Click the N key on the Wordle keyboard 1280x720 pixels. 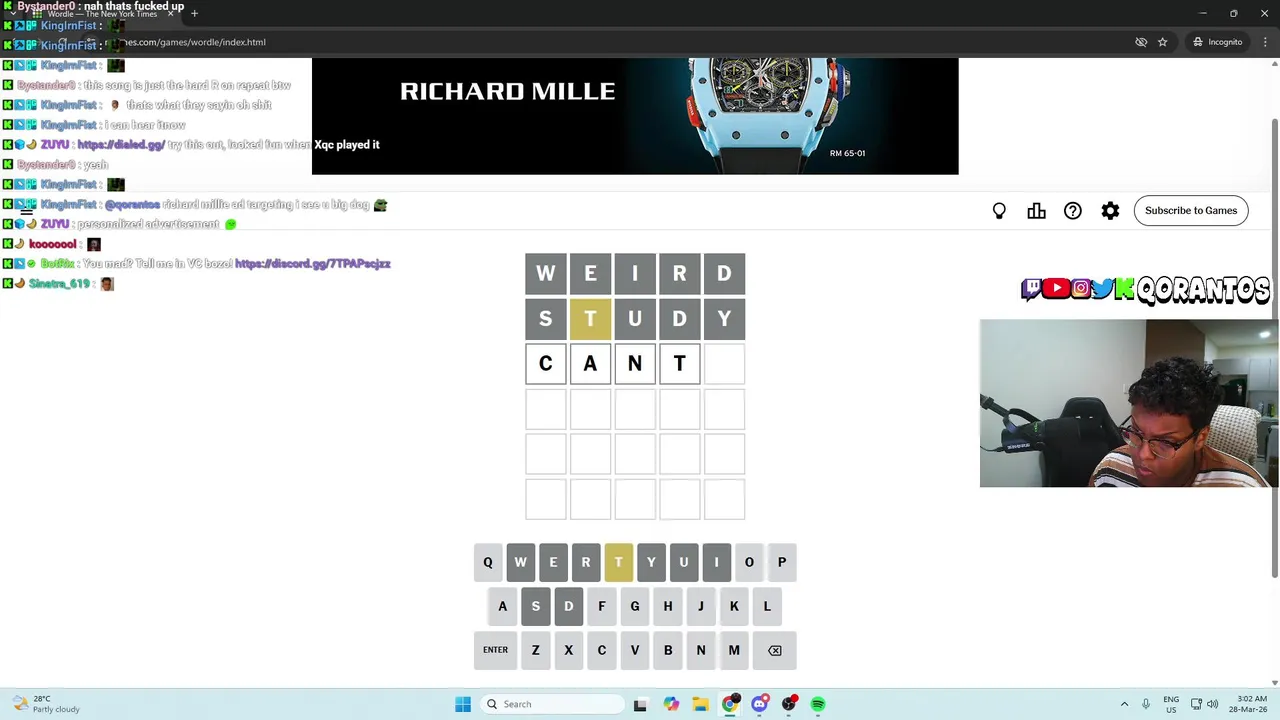[701, 650]
